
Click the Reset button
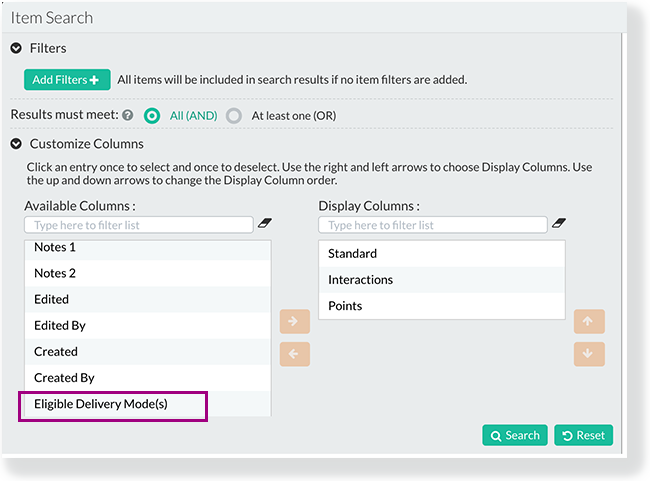pos(583,435)
